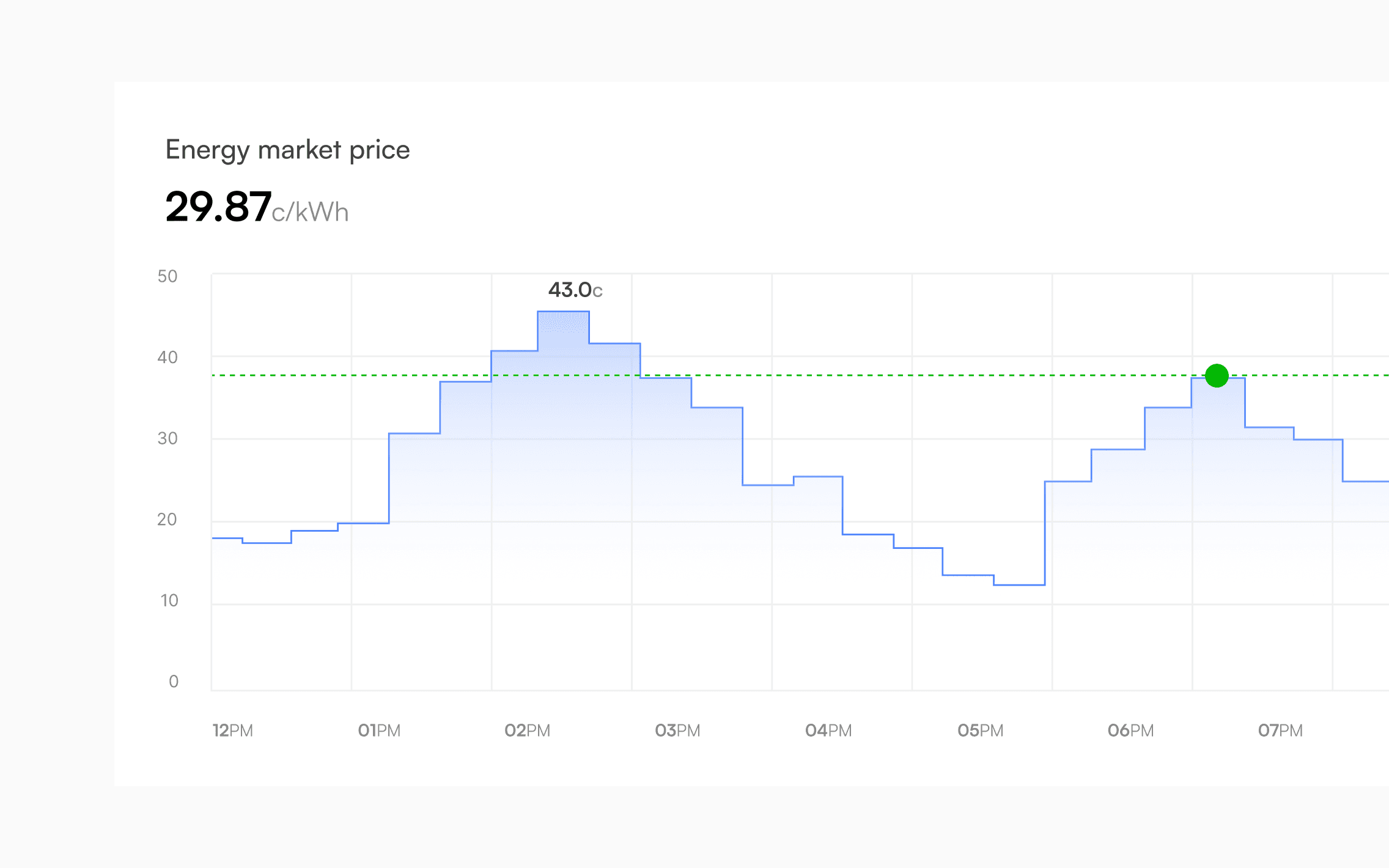Click the 20 value on the price axis
The width and height of the screenshot is (1389, 868).
pyautogui.click(x=167, y=520)
